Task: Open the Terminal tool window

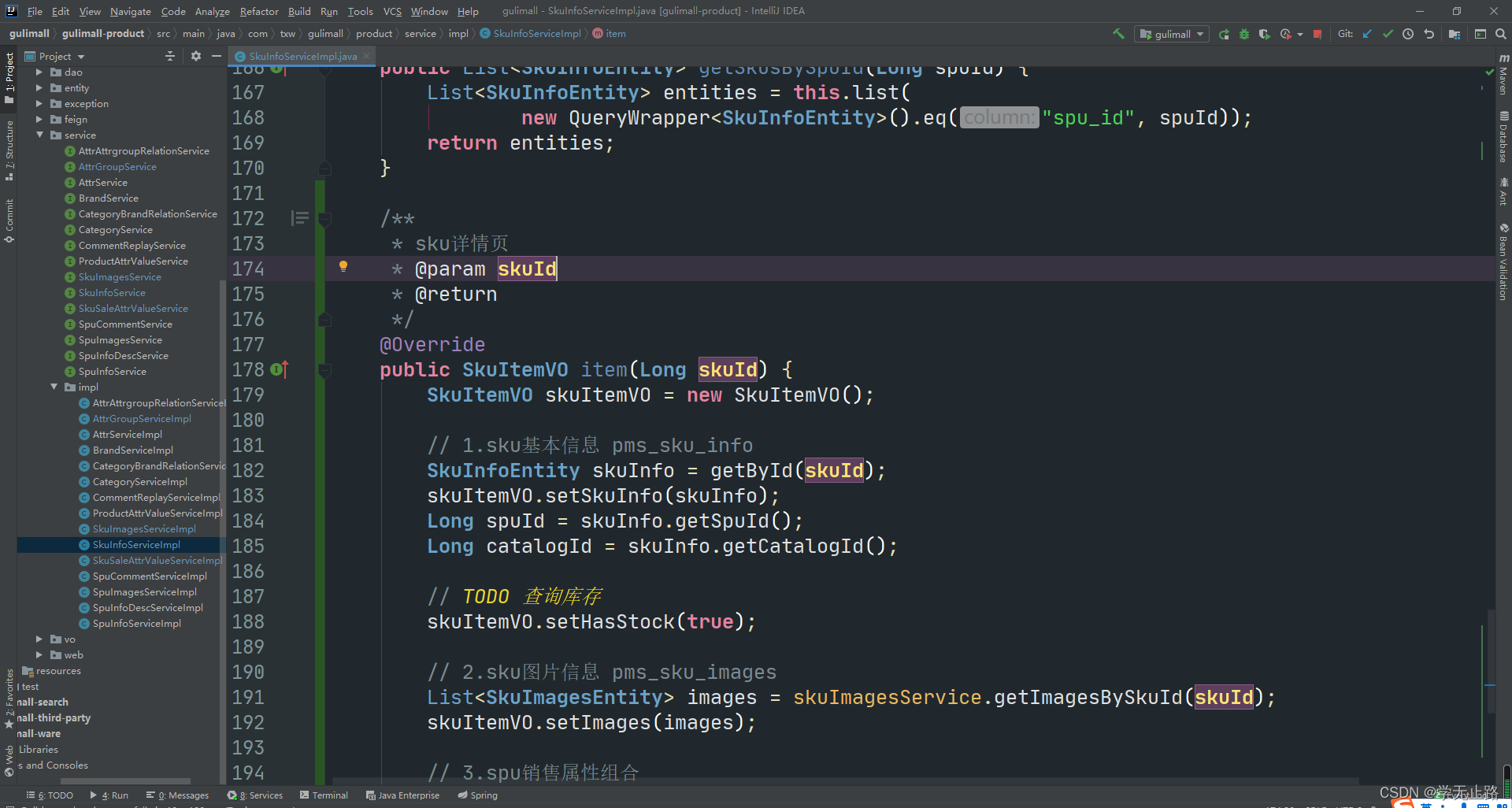Action: pos(324,795)
